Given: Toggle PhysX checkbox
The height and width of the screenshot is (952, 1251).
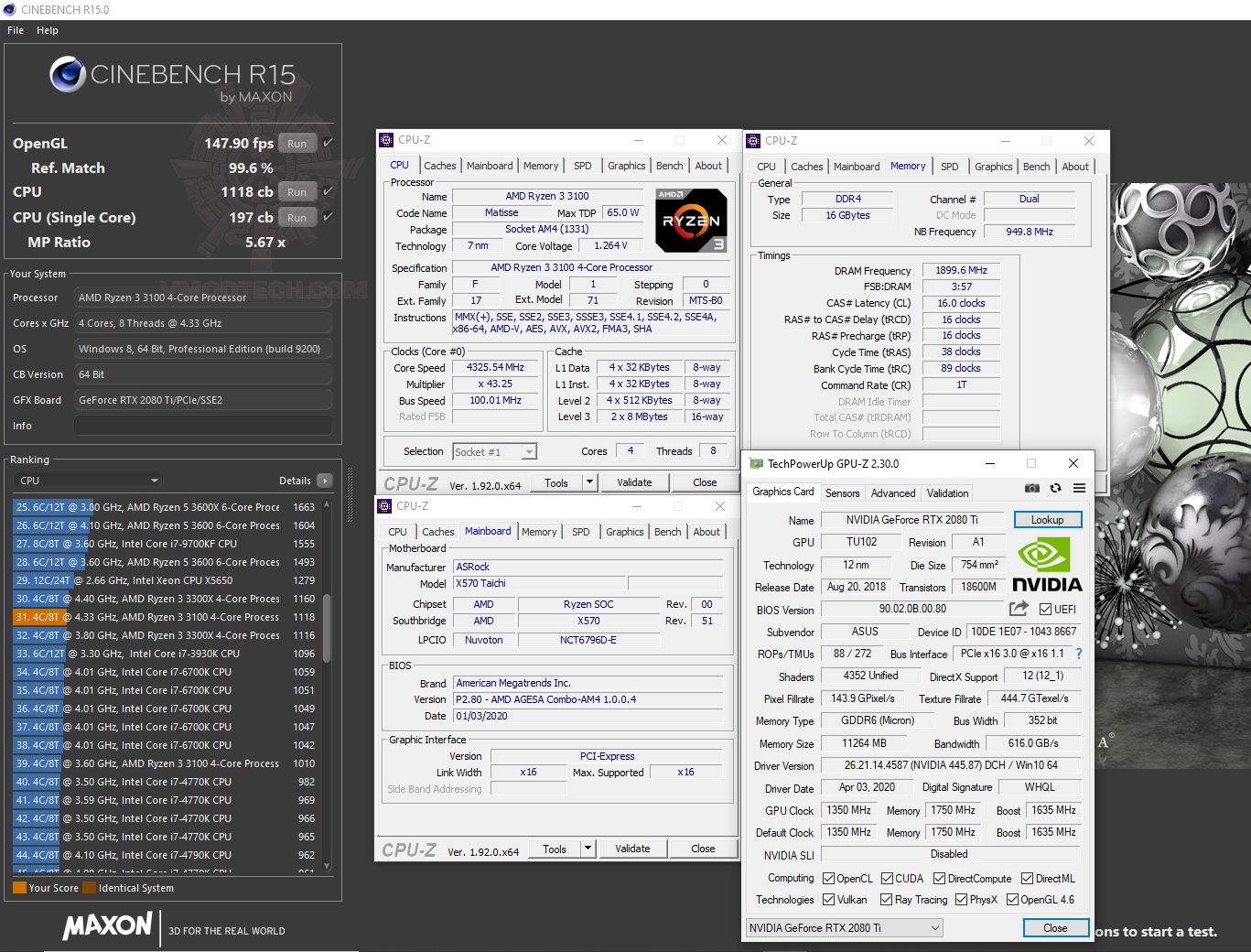Looking at the screenshot, I should [x=961, y=900].
